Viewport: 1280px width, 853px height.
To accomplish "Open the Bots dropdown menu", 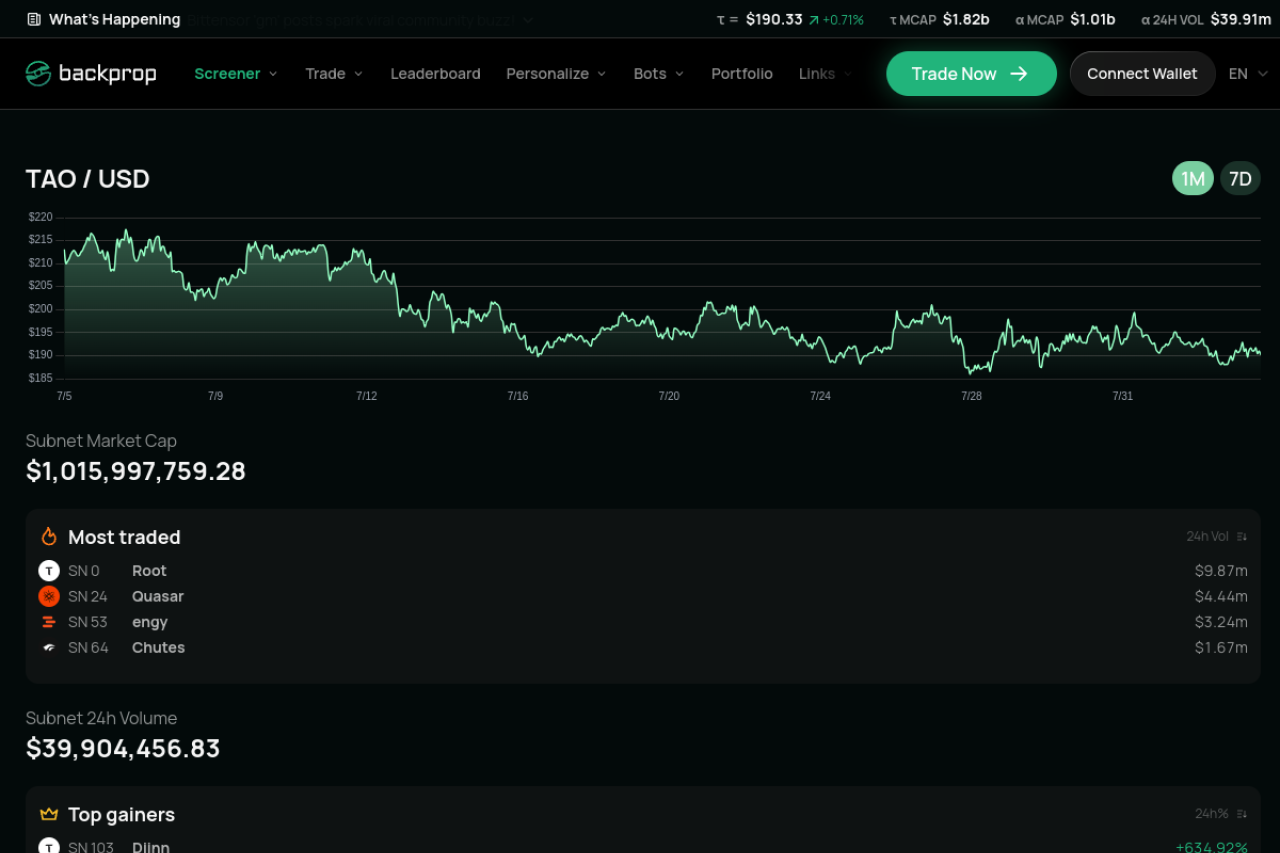I will pos(659,74).
